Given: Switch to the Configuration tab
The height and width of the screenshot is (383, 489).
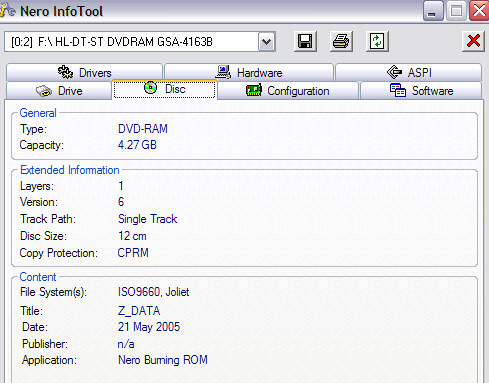Looking at the screenshot, I should (x=288, y=91).
